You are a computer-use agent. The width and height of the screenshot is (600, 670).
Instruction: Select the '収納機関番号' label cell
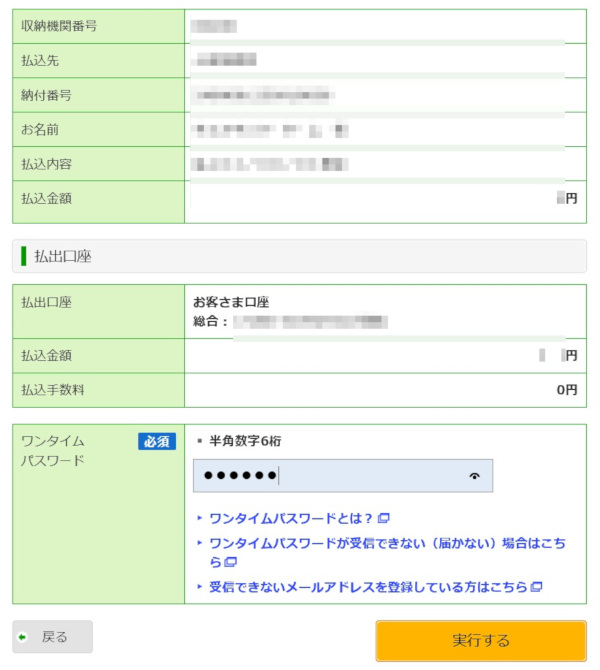[99, 26]
